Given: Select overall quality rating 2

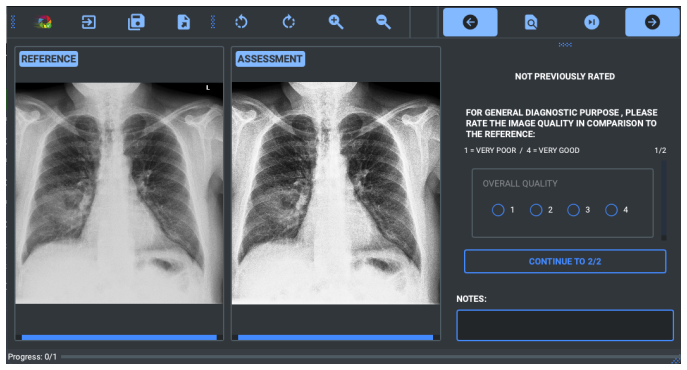Looking at the screenshot, I should (x=536, y=210).
